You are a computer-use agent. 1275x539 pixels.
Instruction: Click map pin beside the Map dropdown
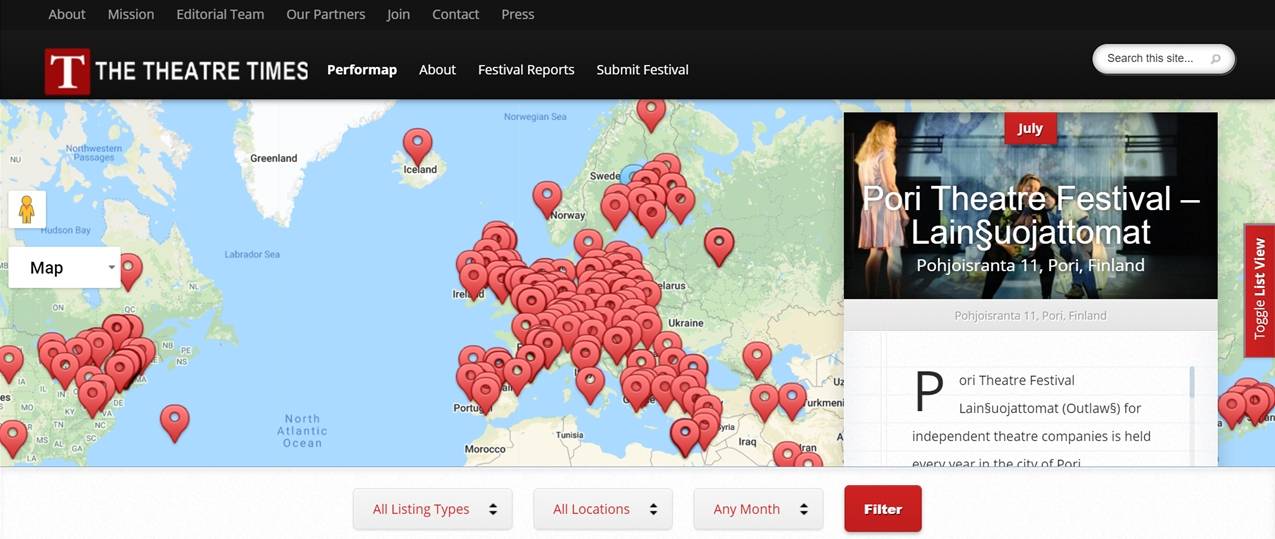point(129,272)
